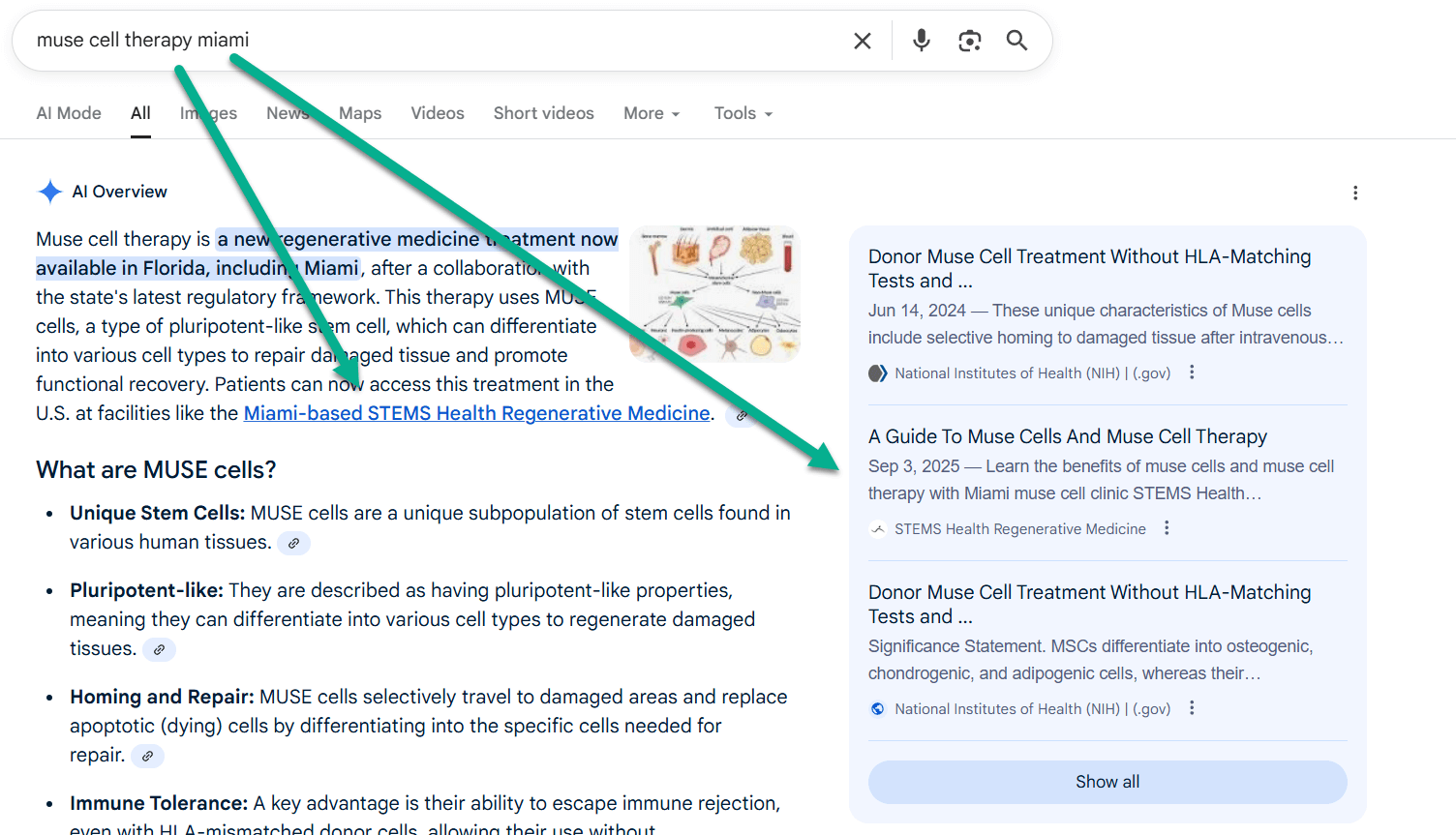Open options for the Jun 14, 2024 NIH result
Image resolution: width=1456 pixels, height=835 pixels.
coord(1192,373)
